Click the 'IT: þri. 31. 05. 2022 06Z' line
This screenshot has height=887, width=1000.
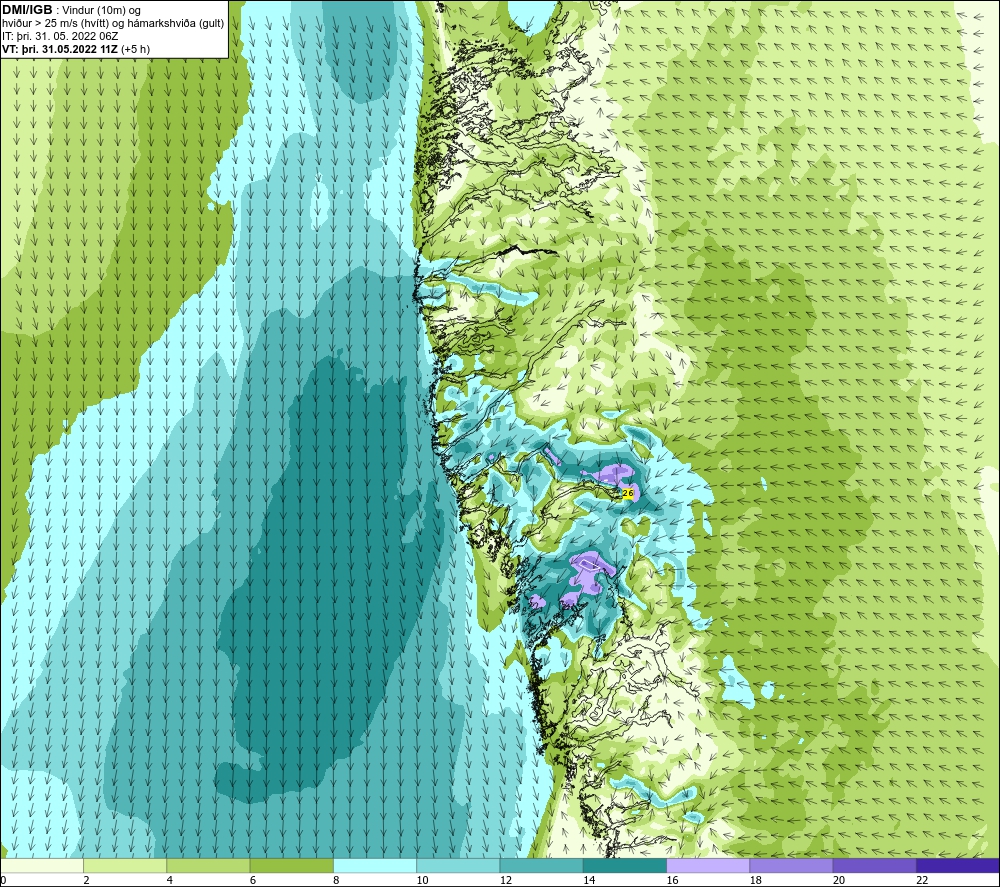[60, 36]
